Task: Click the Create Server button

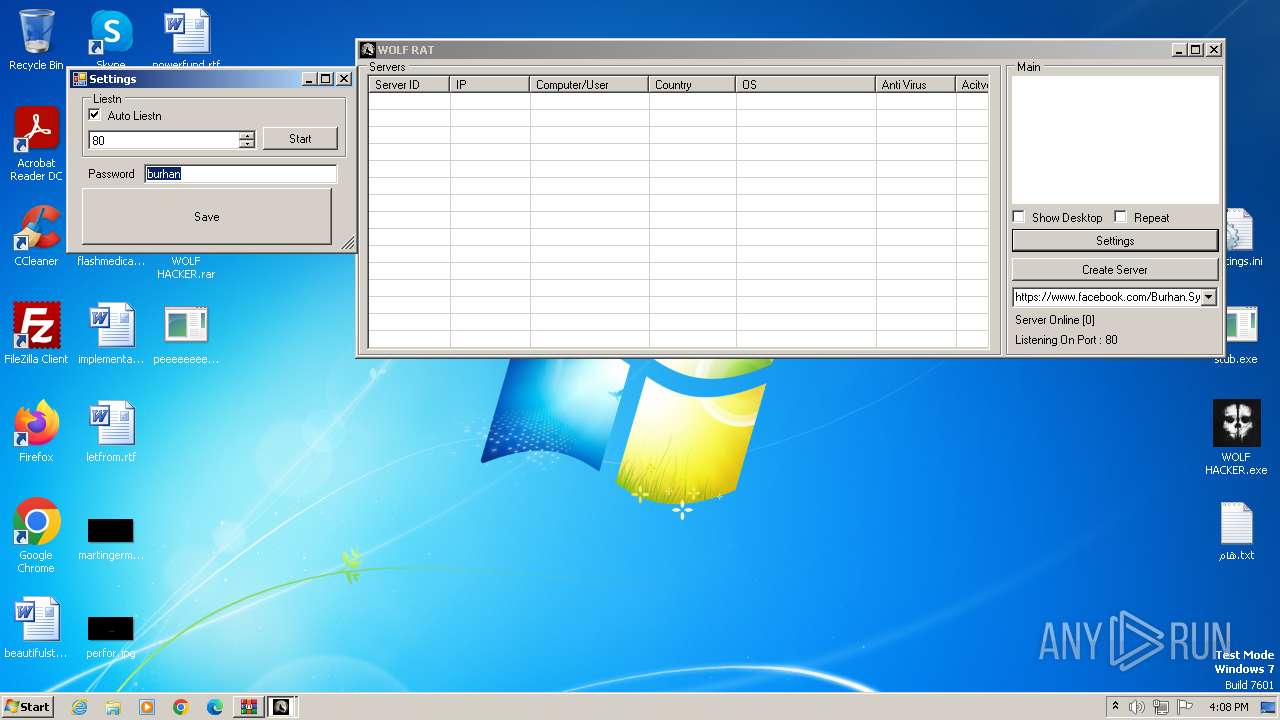Action: point(1115,270)
